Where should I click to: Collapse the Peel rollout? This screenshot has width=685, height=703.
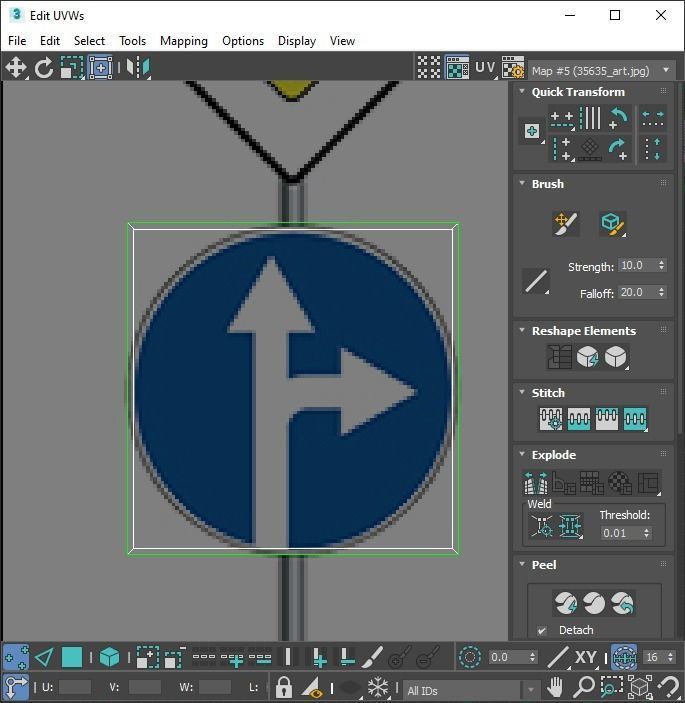click(x=522, y=564)
